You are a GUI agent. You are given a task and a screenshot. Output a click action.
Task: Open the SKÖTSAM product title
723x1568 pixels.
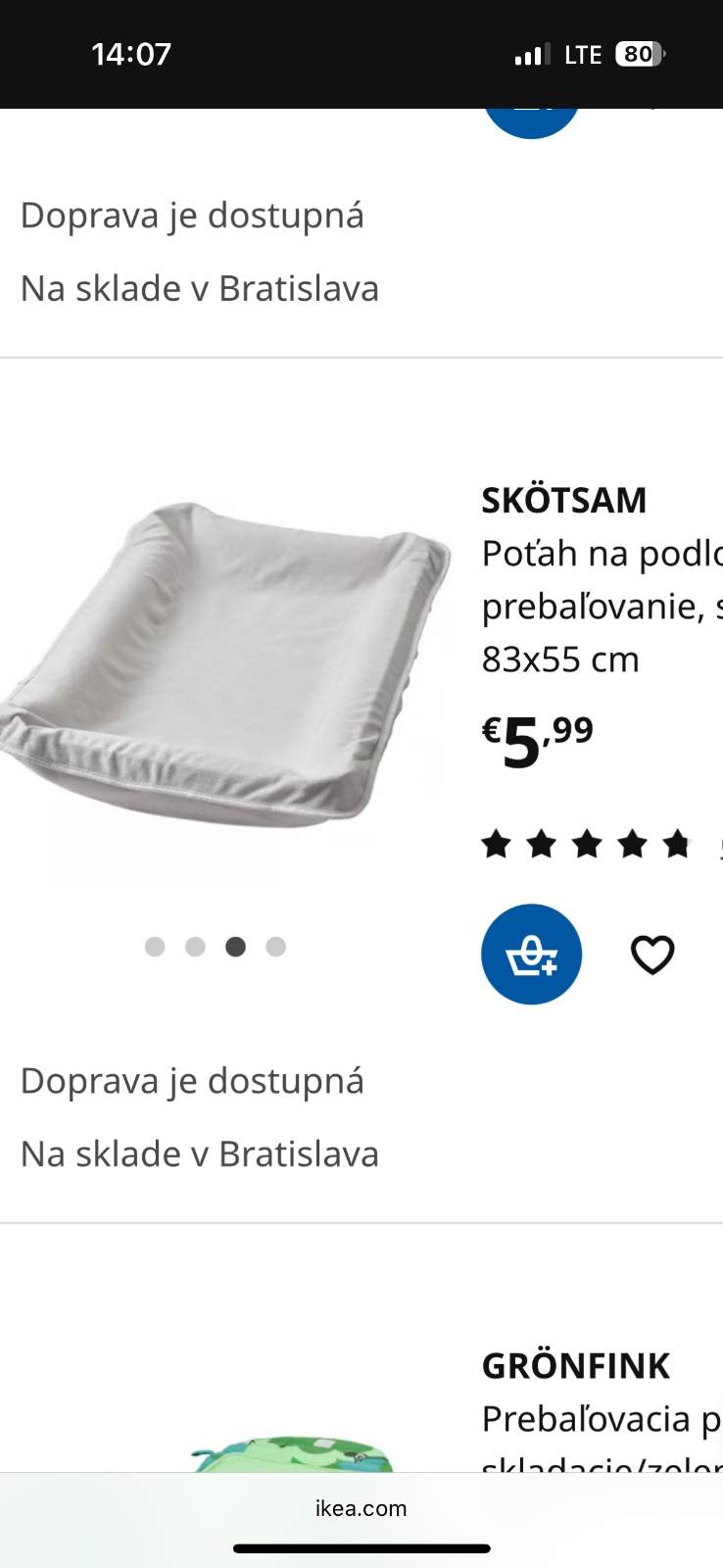coord(564,500)
